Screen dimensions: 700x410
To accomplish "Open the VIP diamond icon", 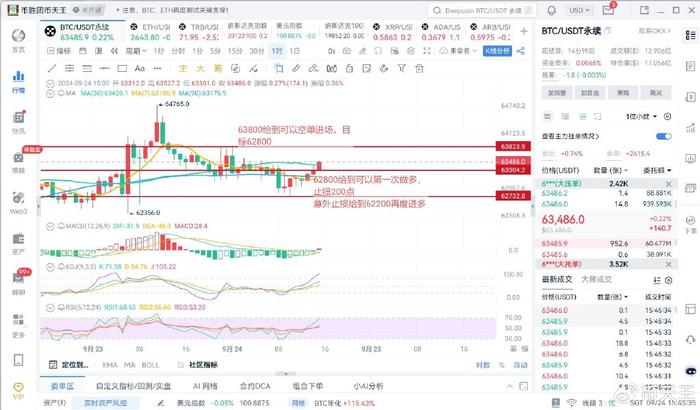I will [18, 387].
